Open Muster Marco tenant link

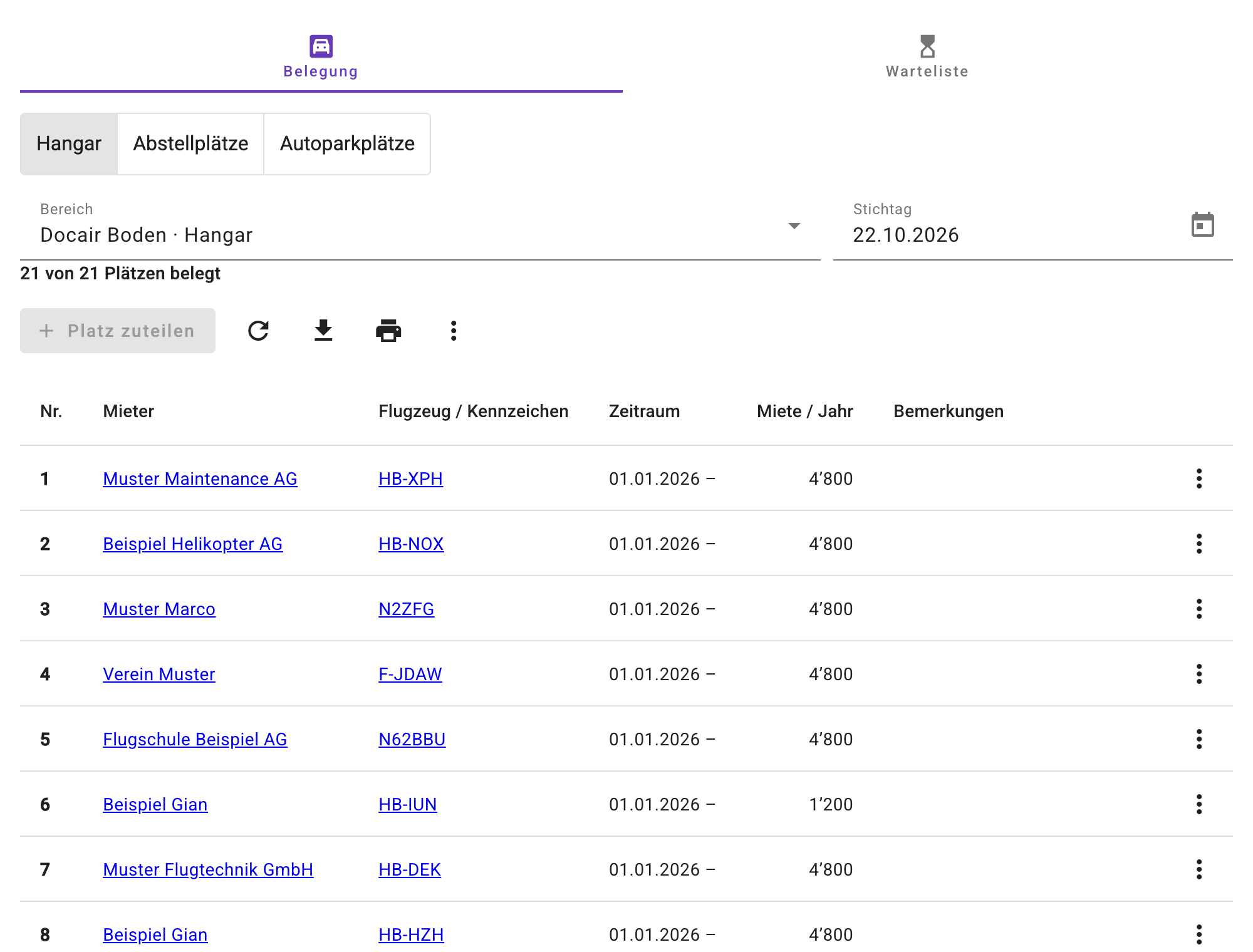(159, 609)
